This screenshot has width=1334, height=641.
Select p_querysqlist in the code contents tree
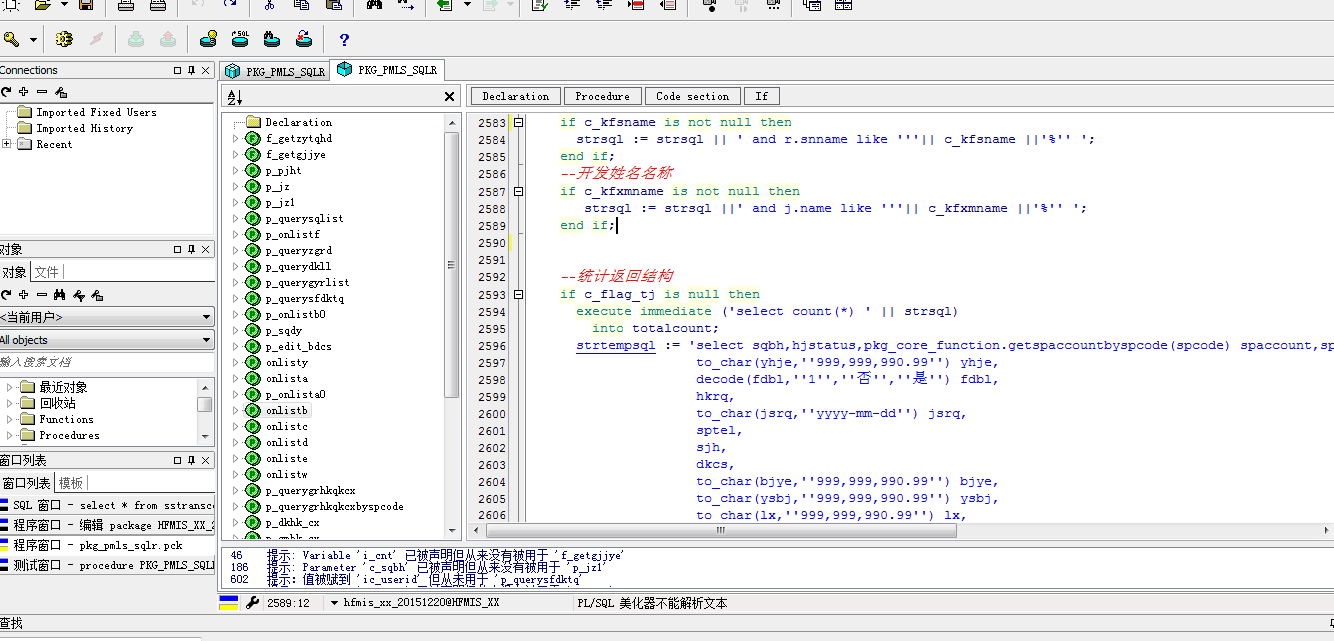304,218
